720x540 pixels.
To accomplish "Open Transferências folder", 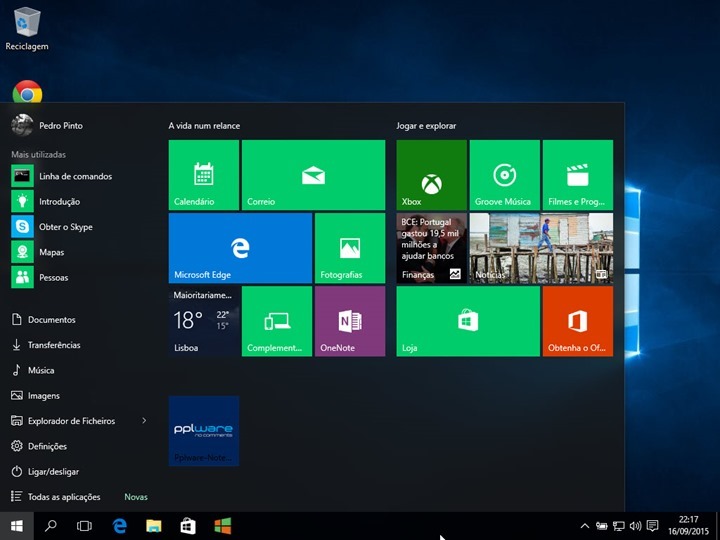I will pyautogui.click(x=46, y=345).
